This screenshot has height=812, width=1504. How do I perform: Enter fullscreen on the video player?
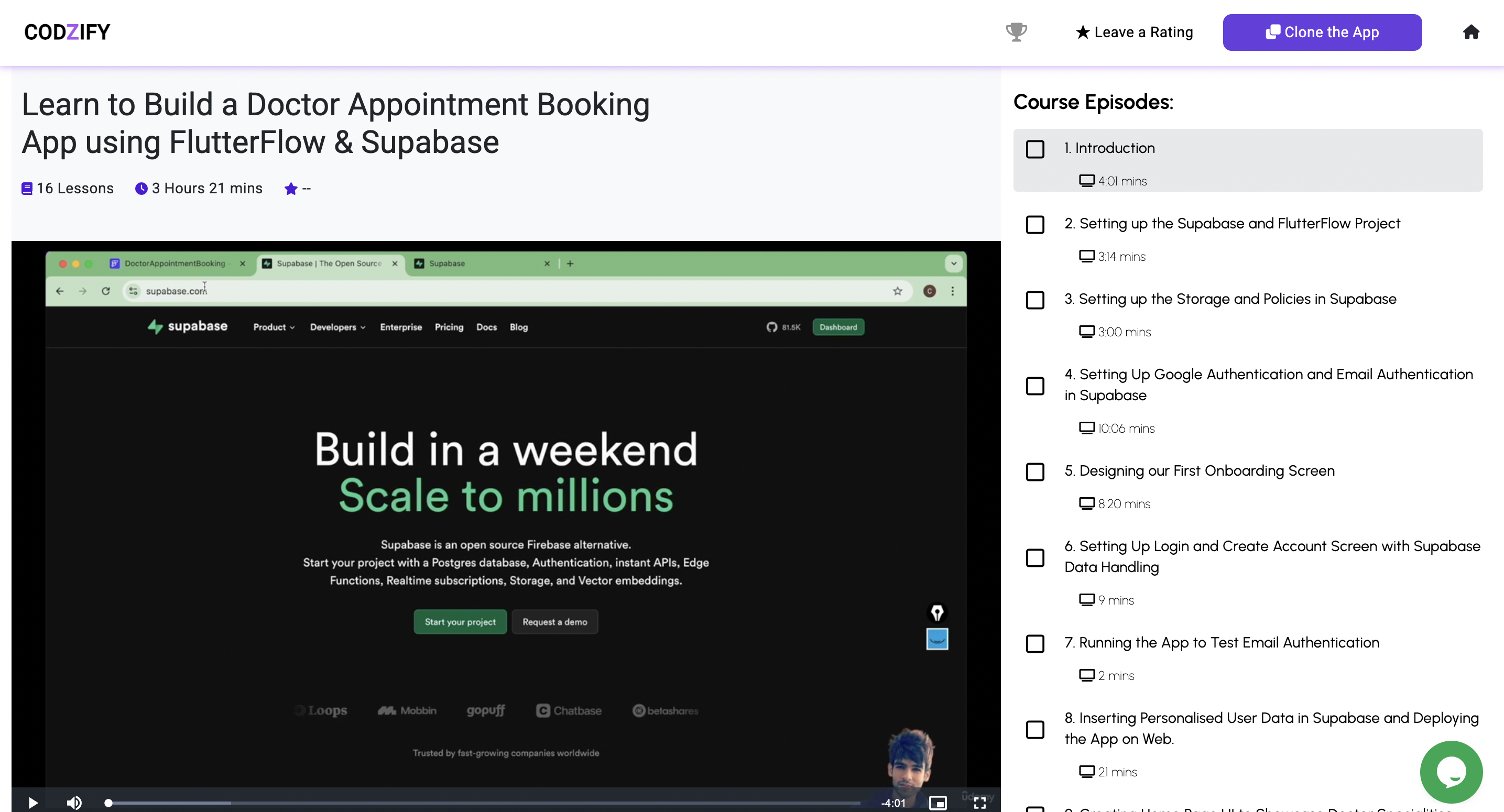coord(980,803)
